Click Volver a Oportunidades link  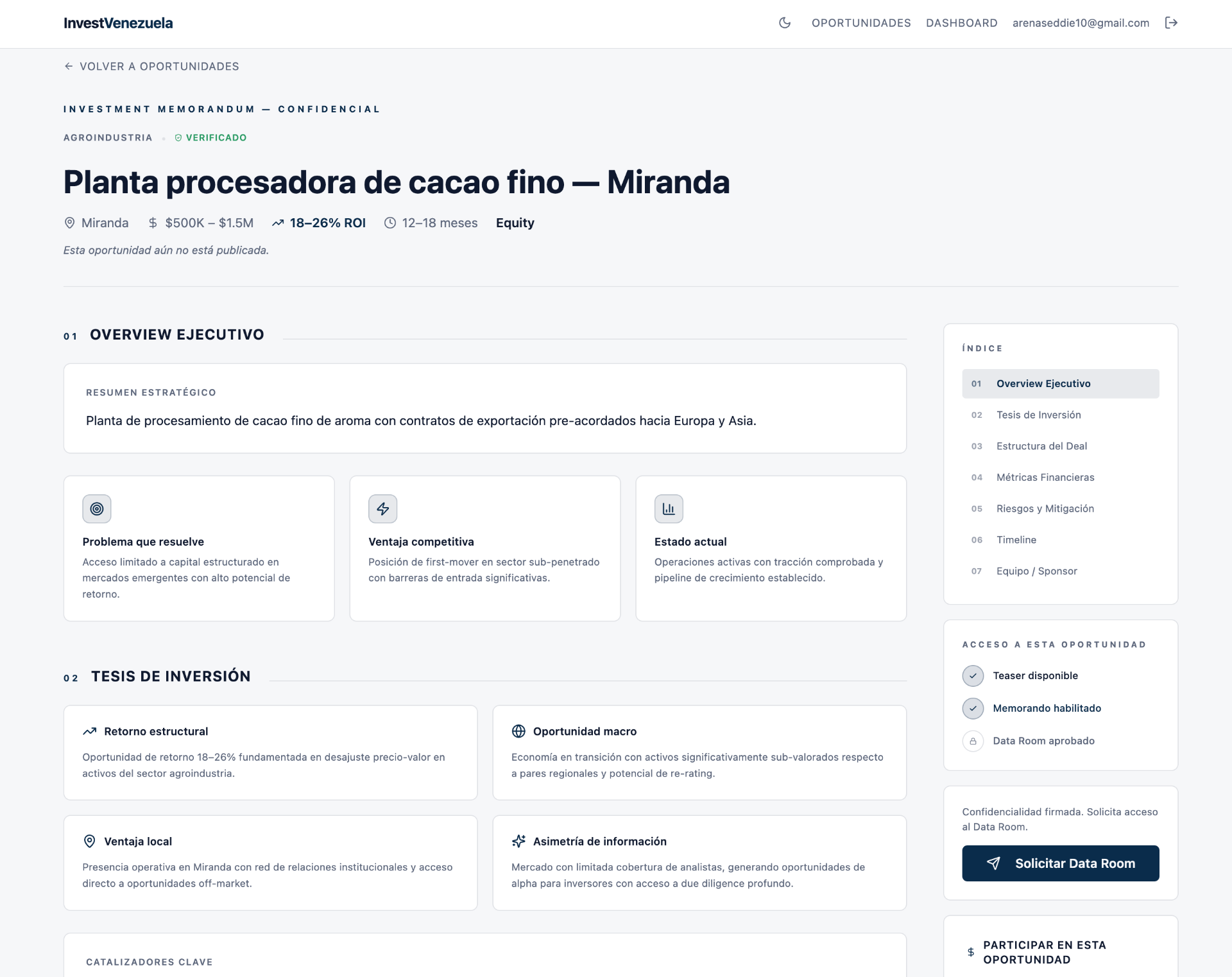click(x=151, y=66)
